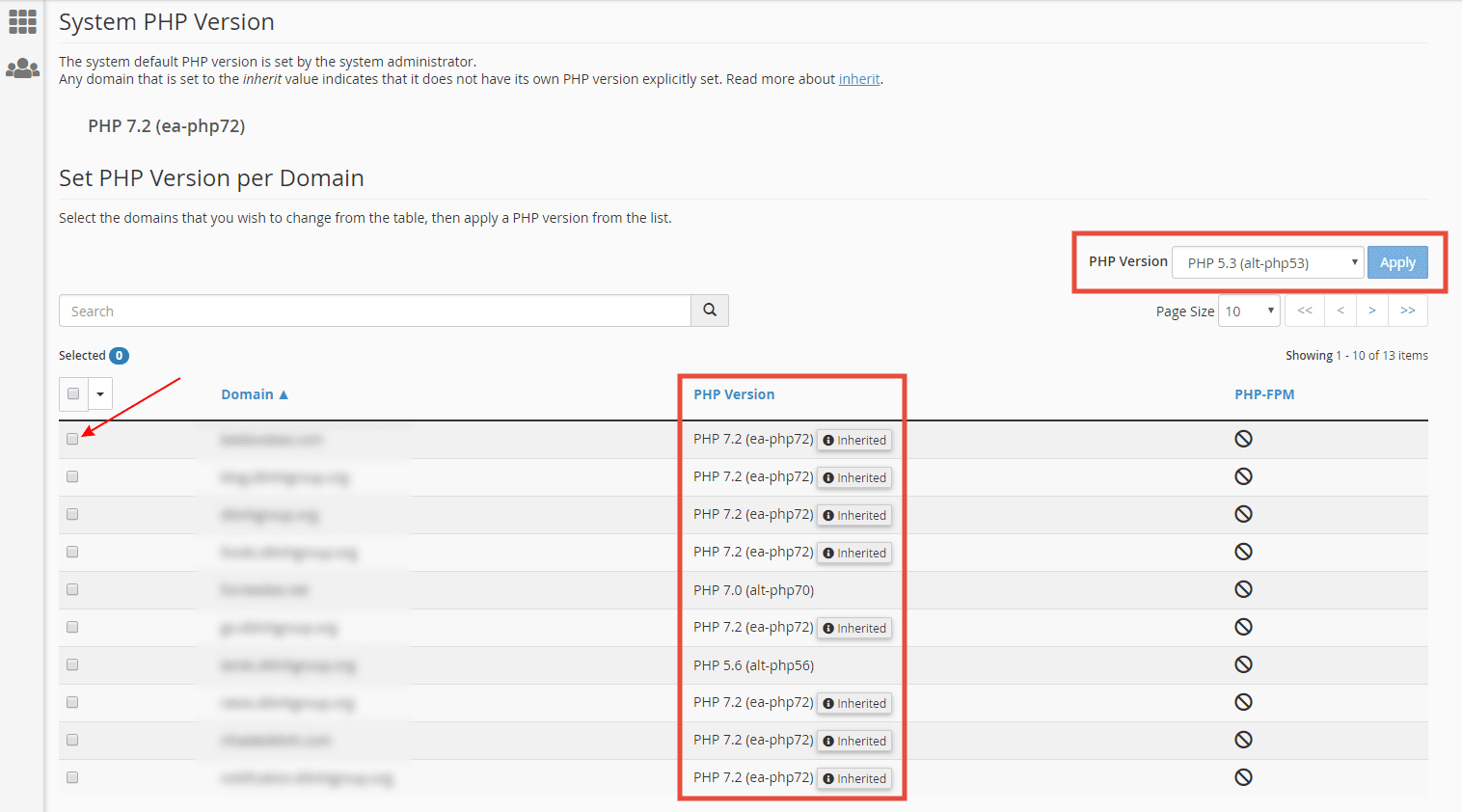Image resolution: width=1462 pixels, height=812 pixels.
Task: Open the inherit documentation link
Action: [858, 79]
